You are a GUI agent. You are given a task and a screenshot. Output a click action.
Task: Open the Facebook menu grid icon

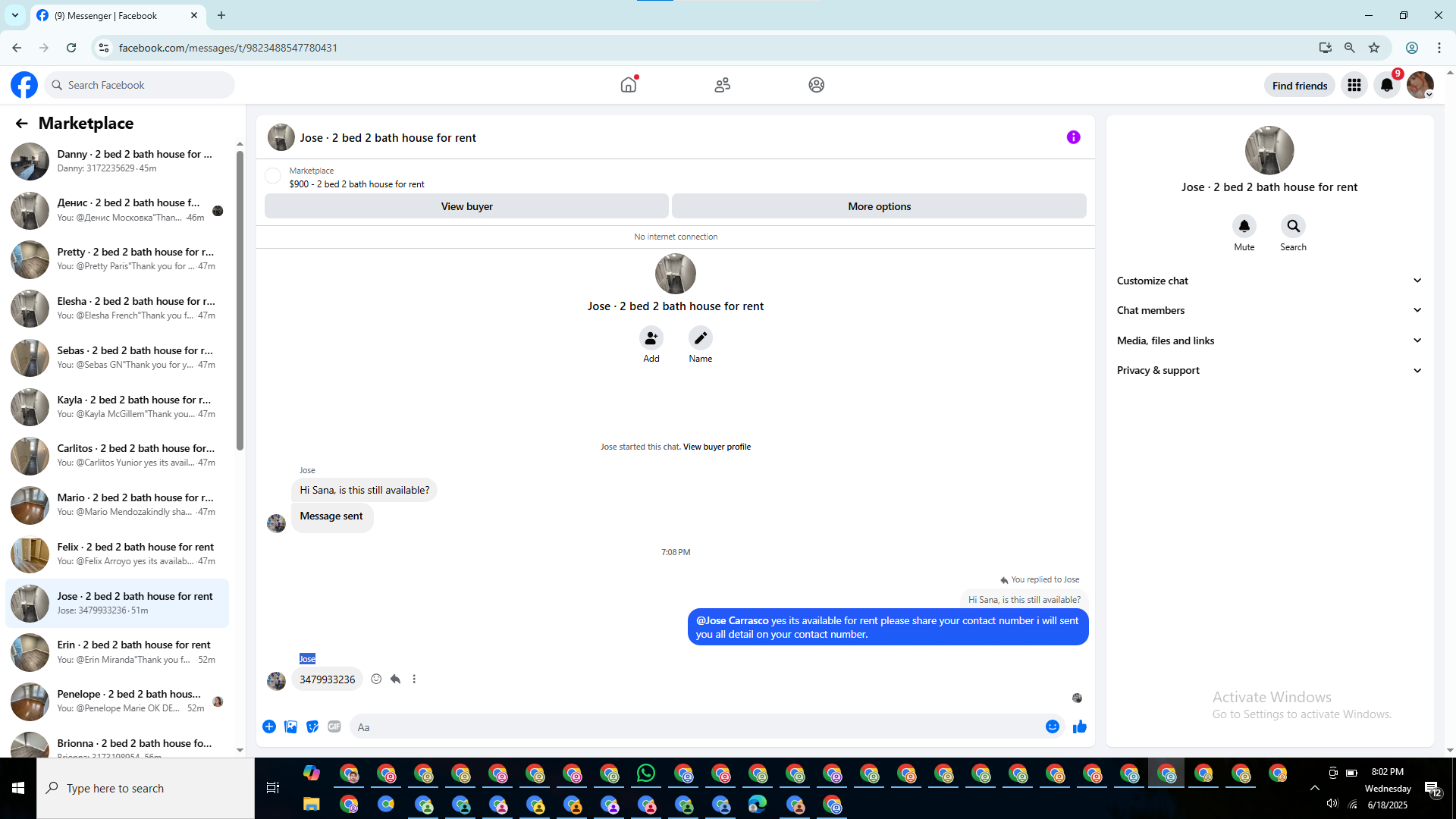coord(1354,85)
